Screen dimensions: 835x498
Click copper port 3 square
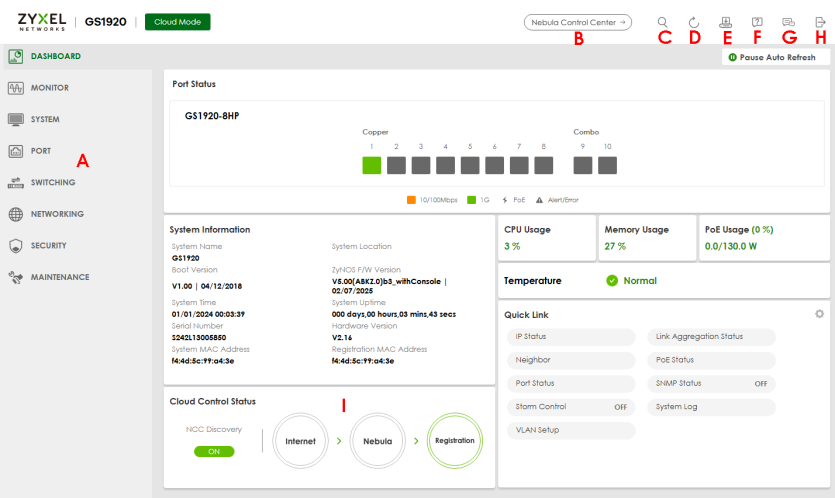(x=421, y=165)
